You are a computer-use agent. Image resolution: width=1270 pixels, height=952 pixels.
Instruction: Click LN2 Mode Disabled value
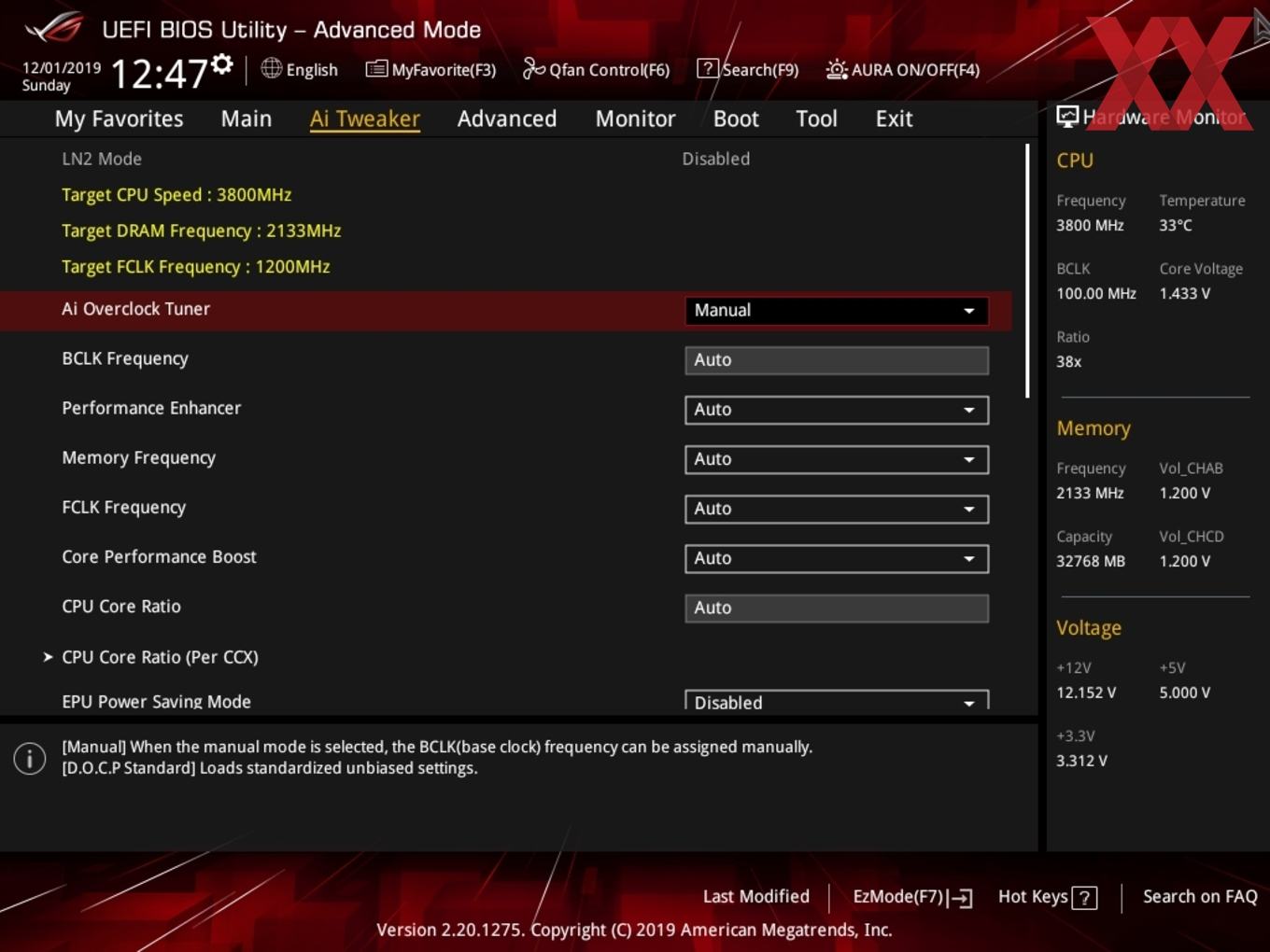(716, 159)
